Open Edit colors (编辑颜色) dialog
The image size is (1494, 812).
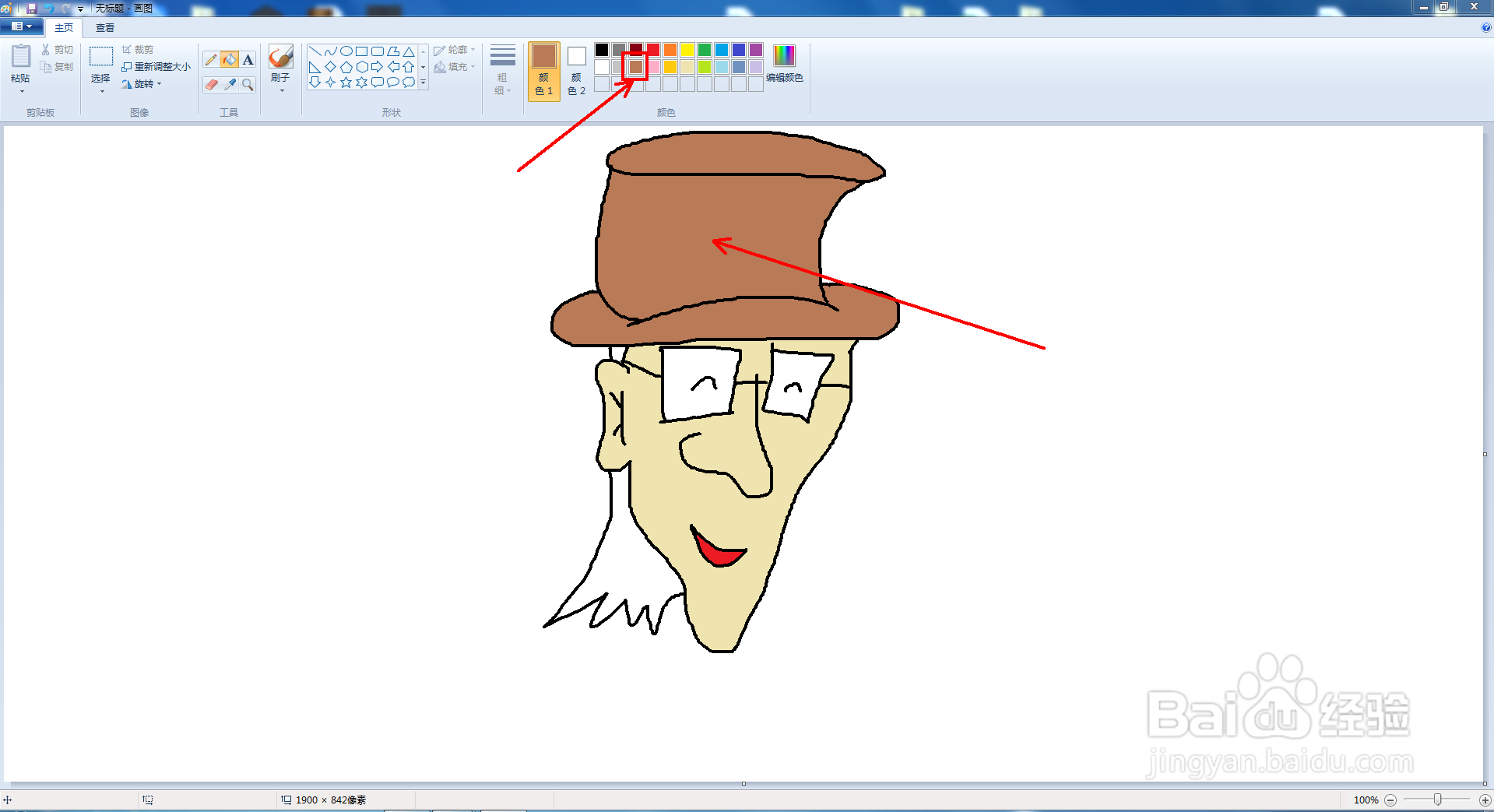pos(785,65)
